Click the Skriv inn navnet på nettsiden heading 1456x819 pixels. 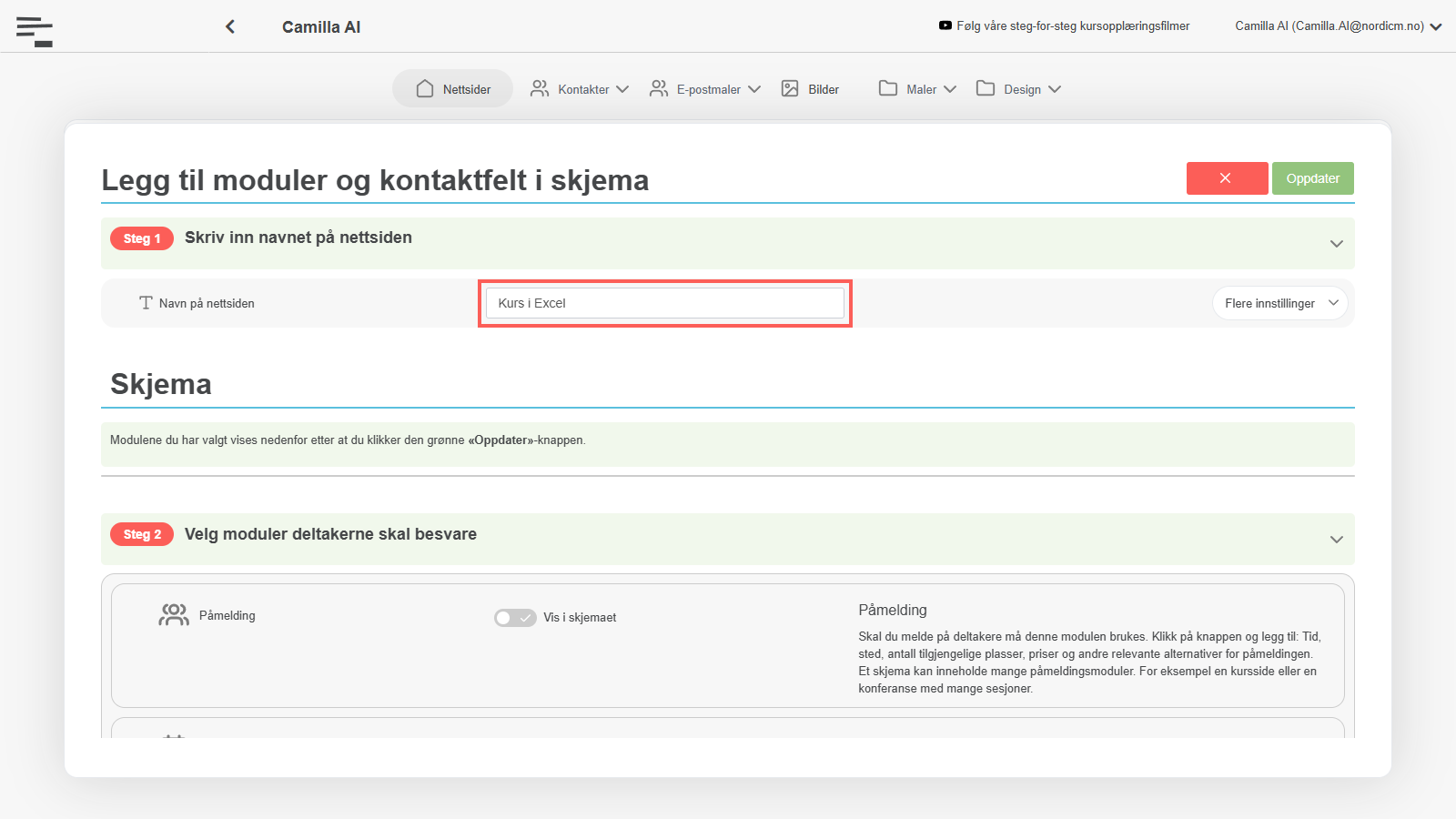(298, 238)
